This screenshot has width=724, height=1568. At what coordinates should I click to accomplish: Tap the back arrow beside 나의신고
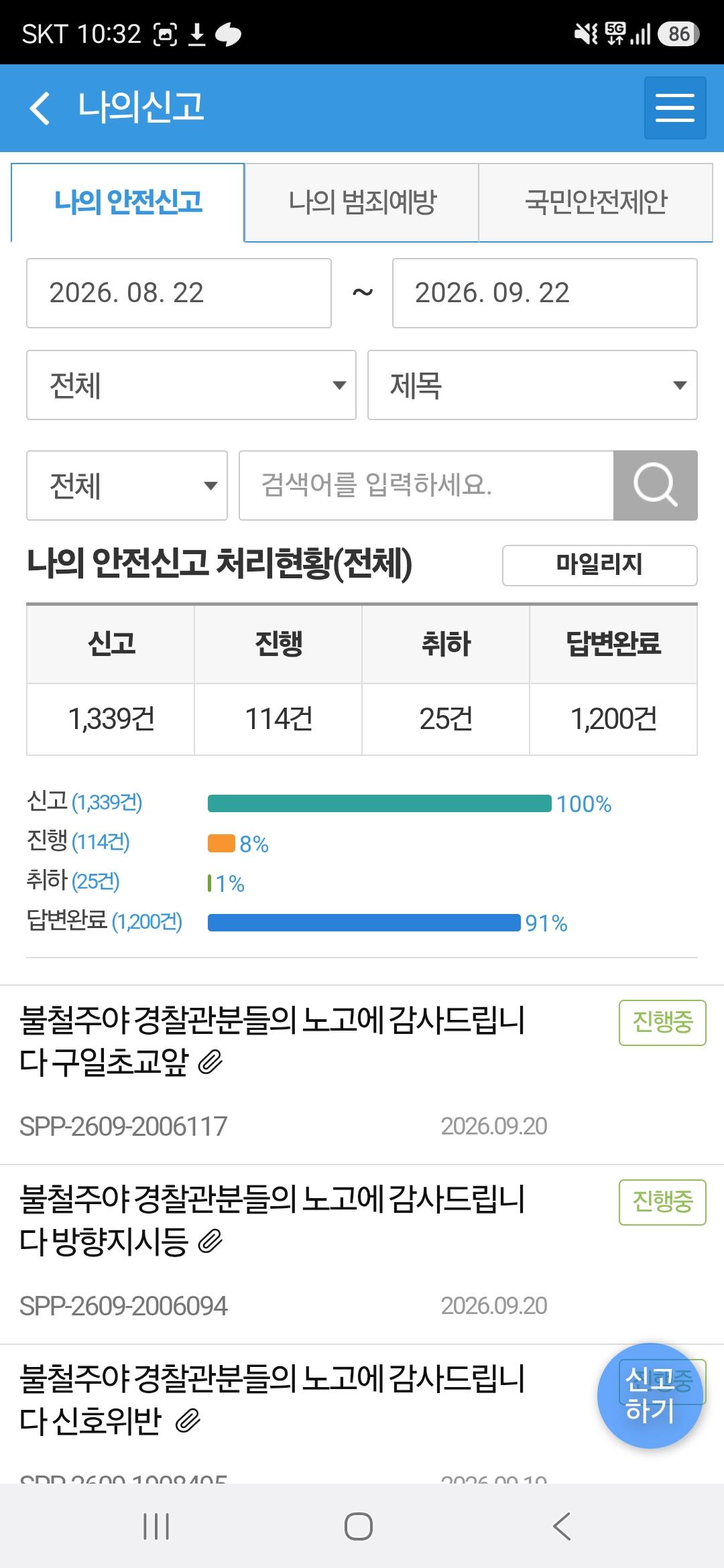(x=40, y=108)
